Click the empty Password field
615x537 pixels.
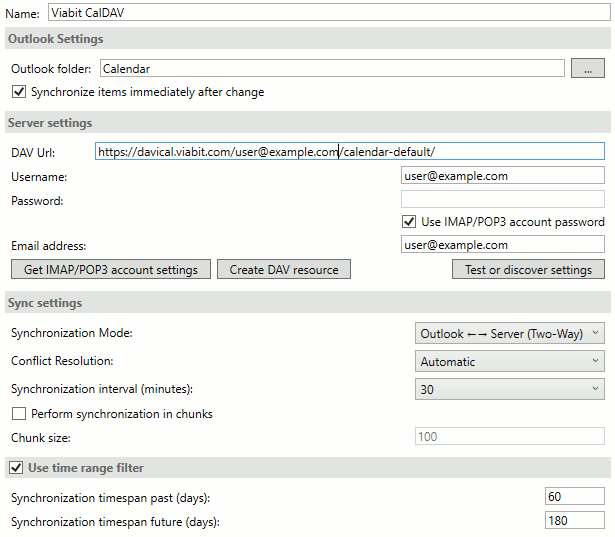coord(502,200)
